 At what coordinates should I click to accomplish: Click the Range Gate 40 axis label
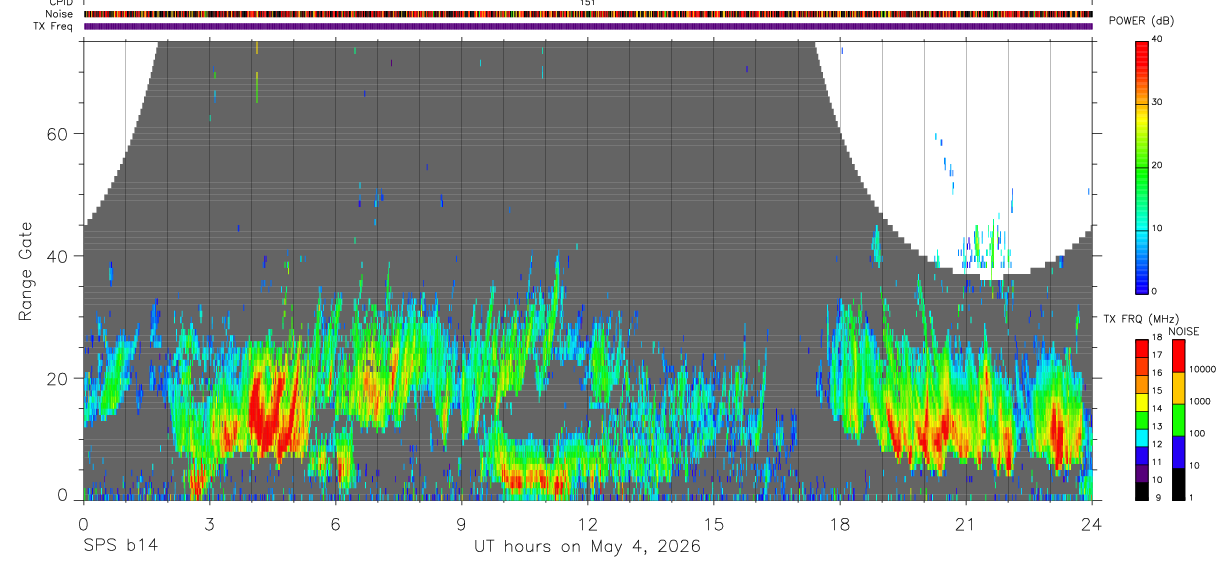point(60,256)
